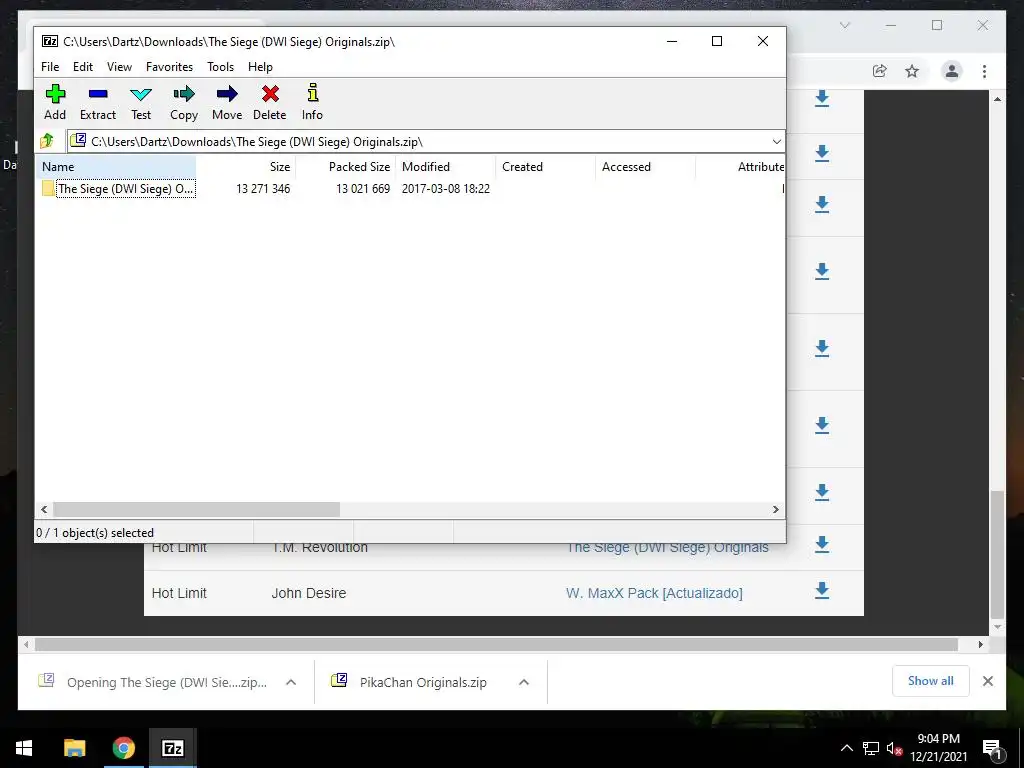Open W. MaxX Pack [Actualizado] link

click(x=654, y=593)
